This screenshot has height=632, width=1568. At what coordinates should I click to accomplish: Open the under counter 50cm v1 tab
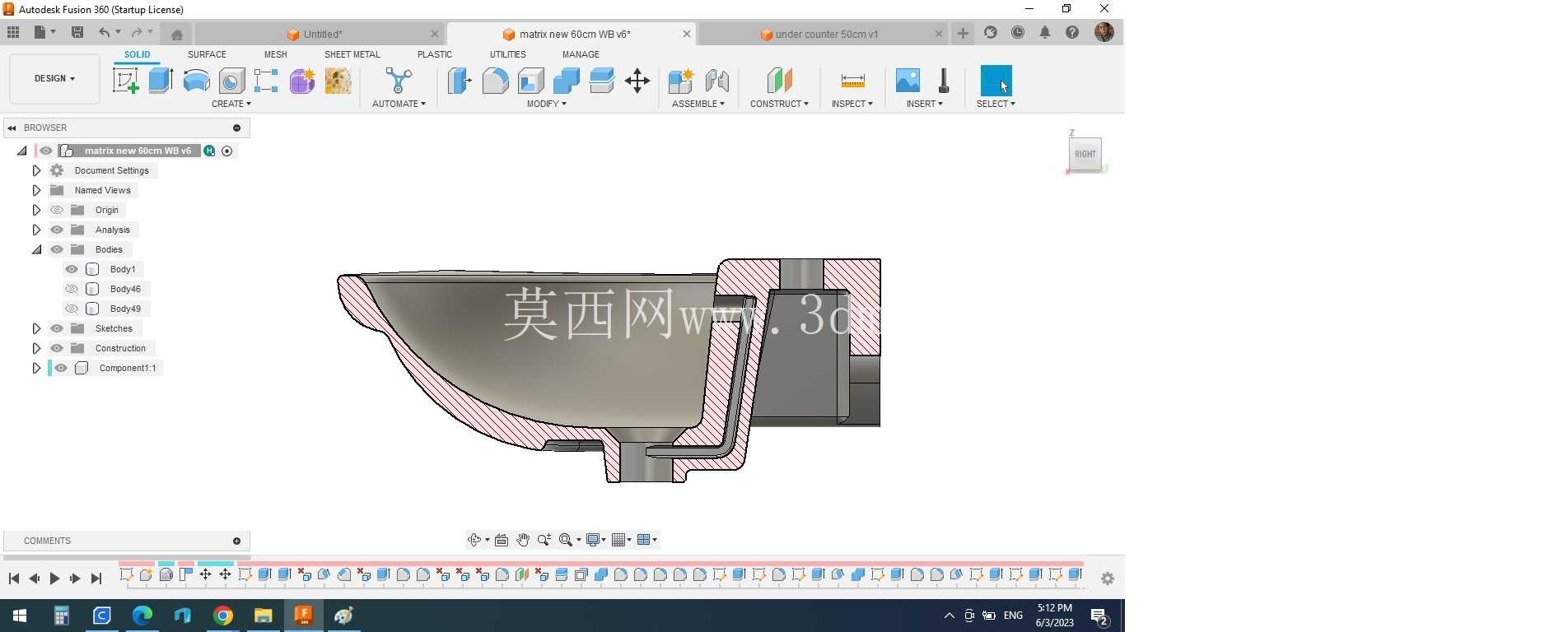click(x=826, y=35)
